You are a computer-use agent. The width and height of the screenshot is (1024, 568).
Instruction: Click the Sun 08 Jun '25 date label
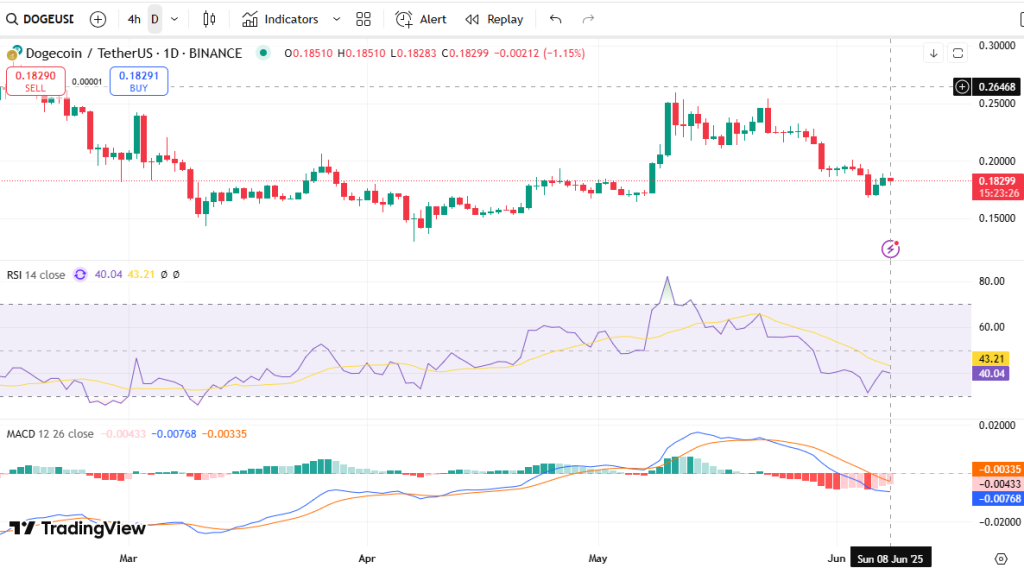point(890,559)
